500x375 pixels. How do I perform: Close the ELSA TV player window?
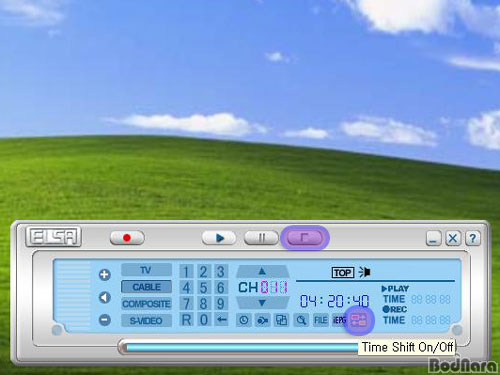click(x=453, y=238)
